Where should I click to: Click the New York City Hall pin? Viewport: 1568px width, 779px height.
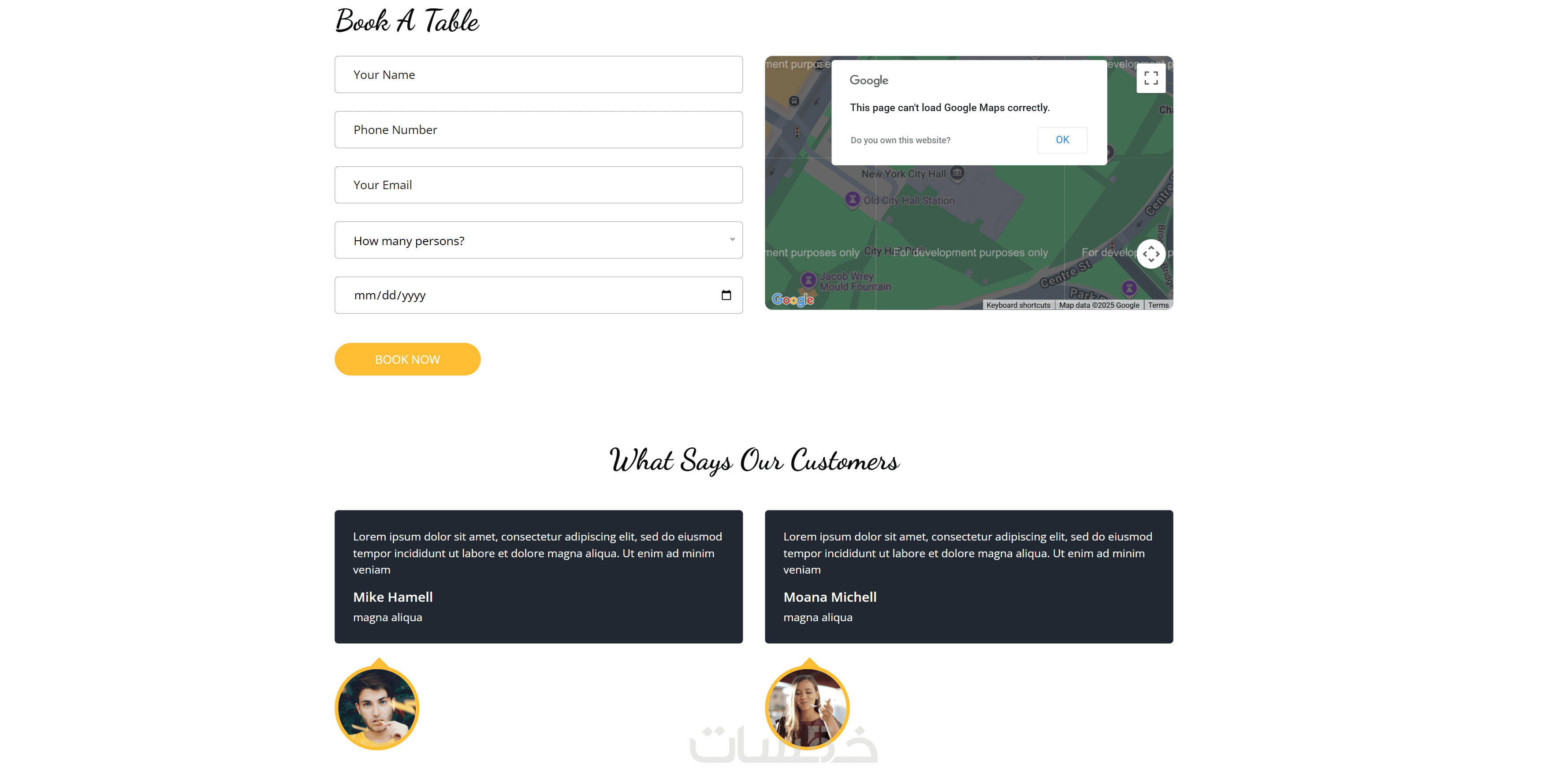click(957, 173)
